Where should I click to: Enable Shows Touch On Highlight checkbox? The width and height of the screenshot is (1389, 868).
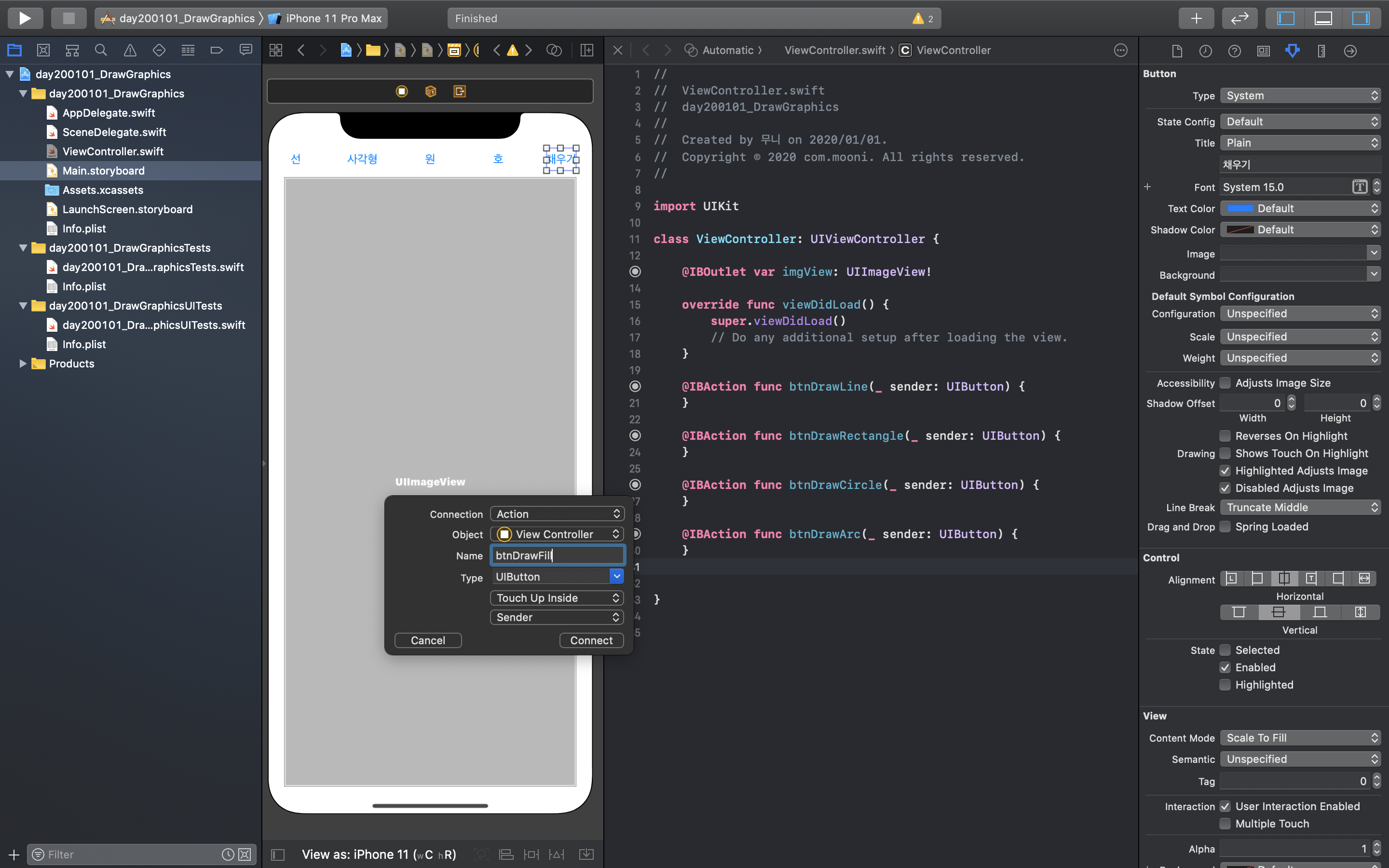[1225, 453]
